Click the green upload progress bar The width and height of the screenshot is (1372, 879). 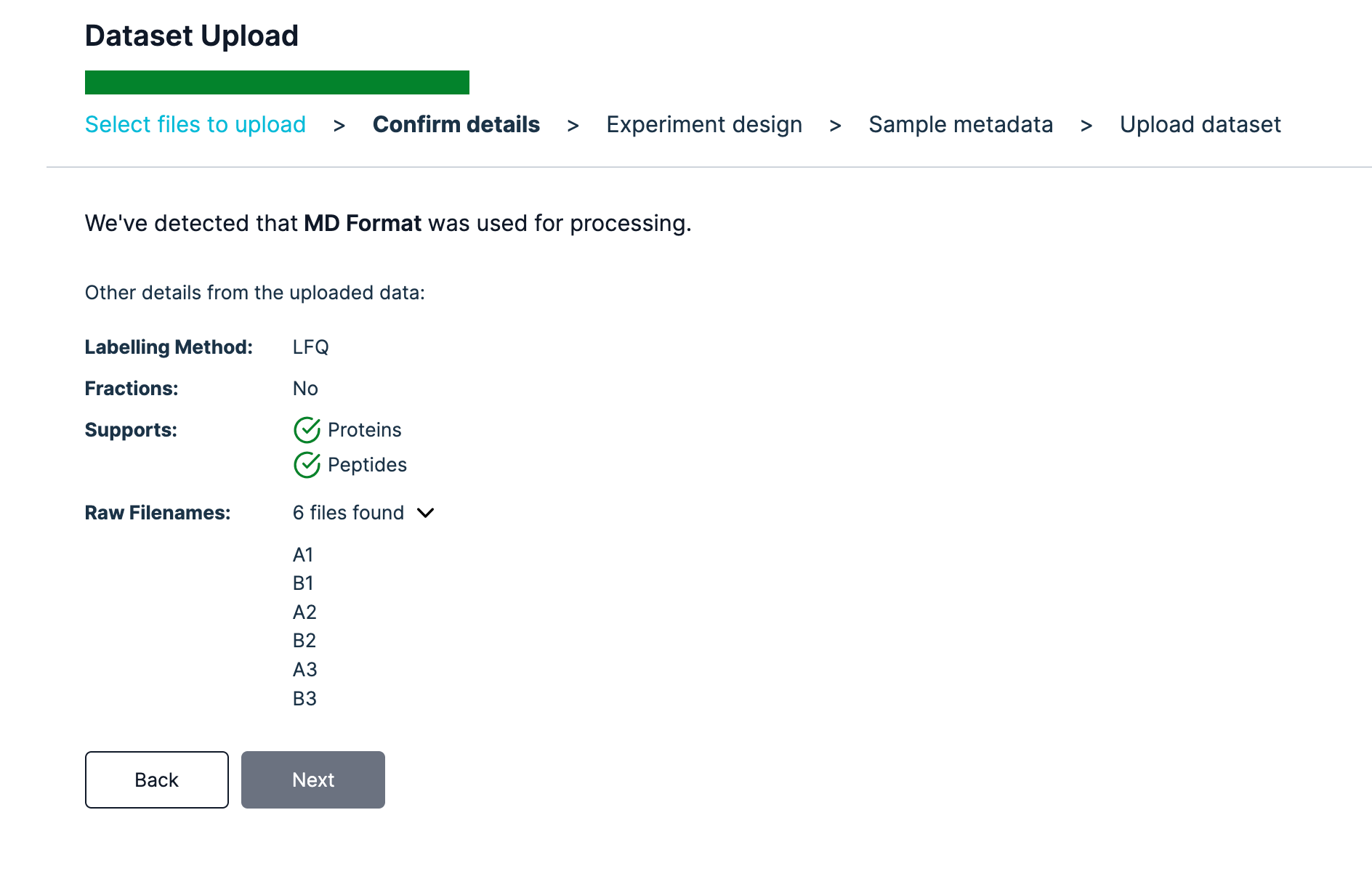[x=277, y=82]
